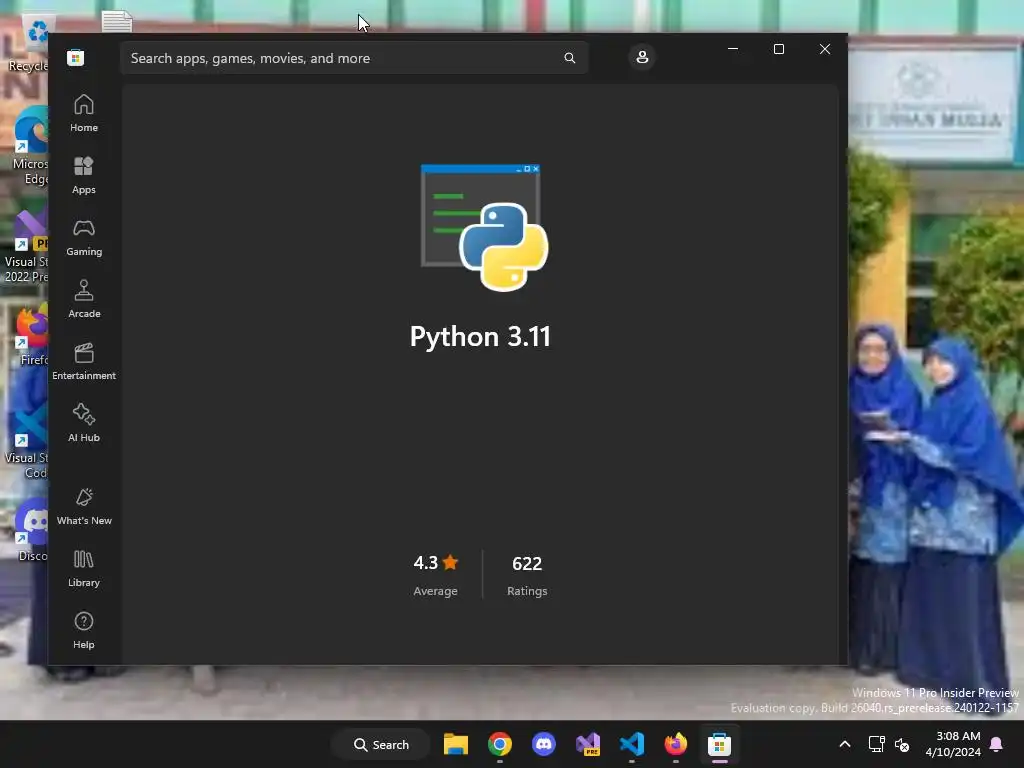Open Home in the Store sidebar
This screenshot has width=1024, height=768.
(x=84, y=113)
